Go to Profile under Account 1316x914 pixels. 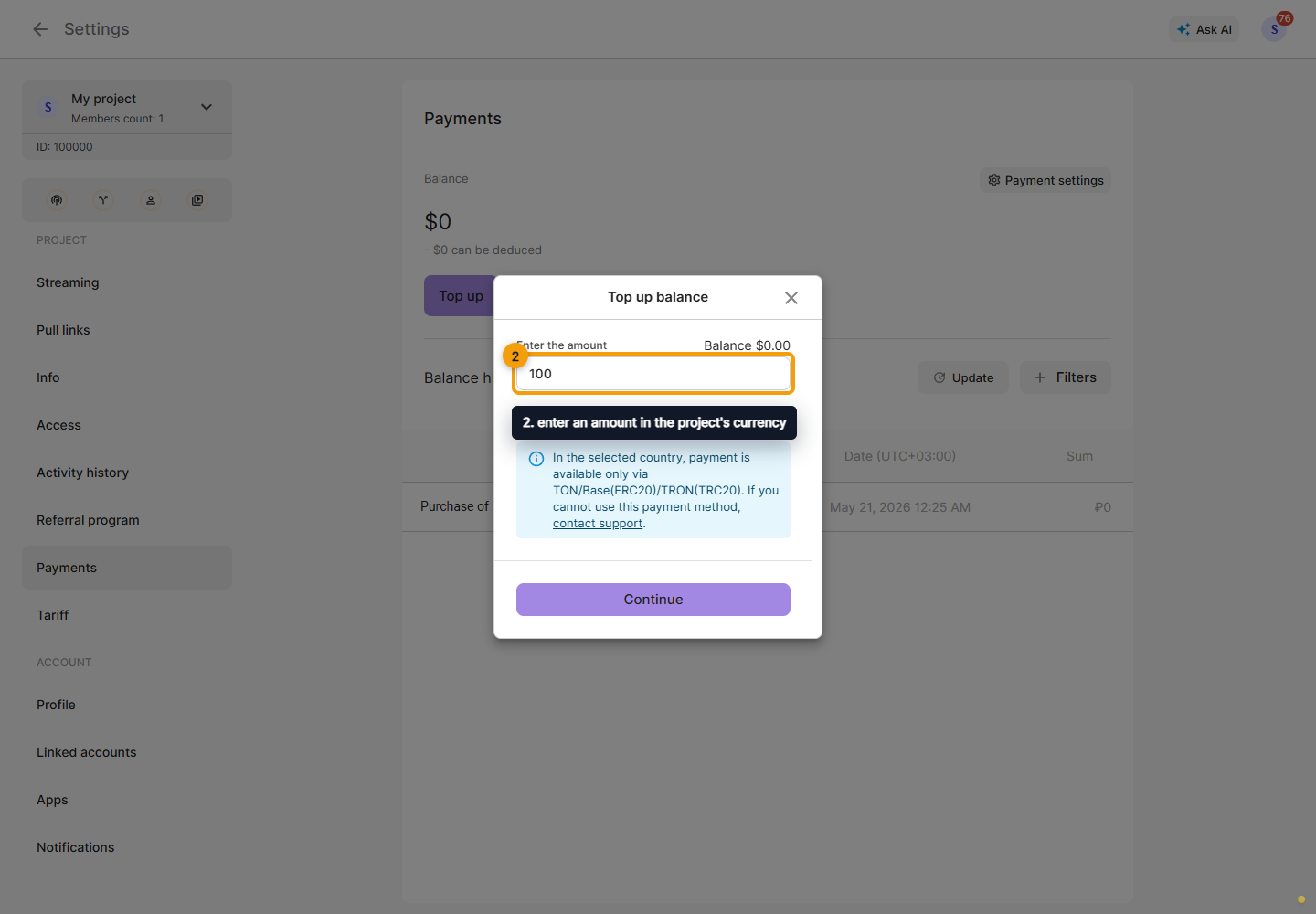click(127, 705)
